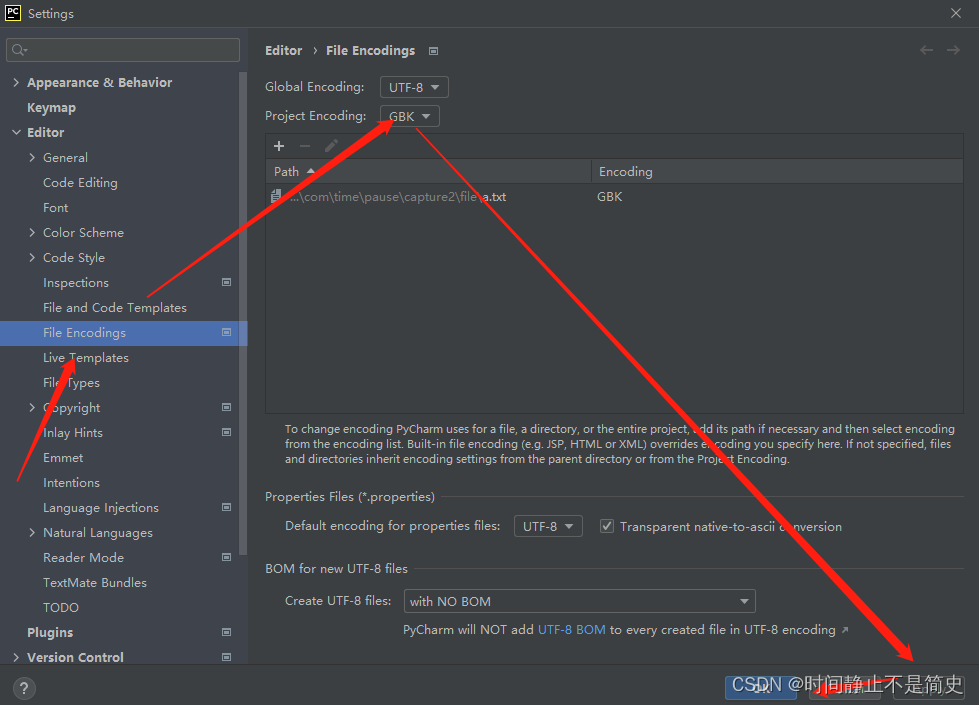The height and width of the screenshot is (705, 979).
Task: Open File Types settings page
Action: pos(71,382)
